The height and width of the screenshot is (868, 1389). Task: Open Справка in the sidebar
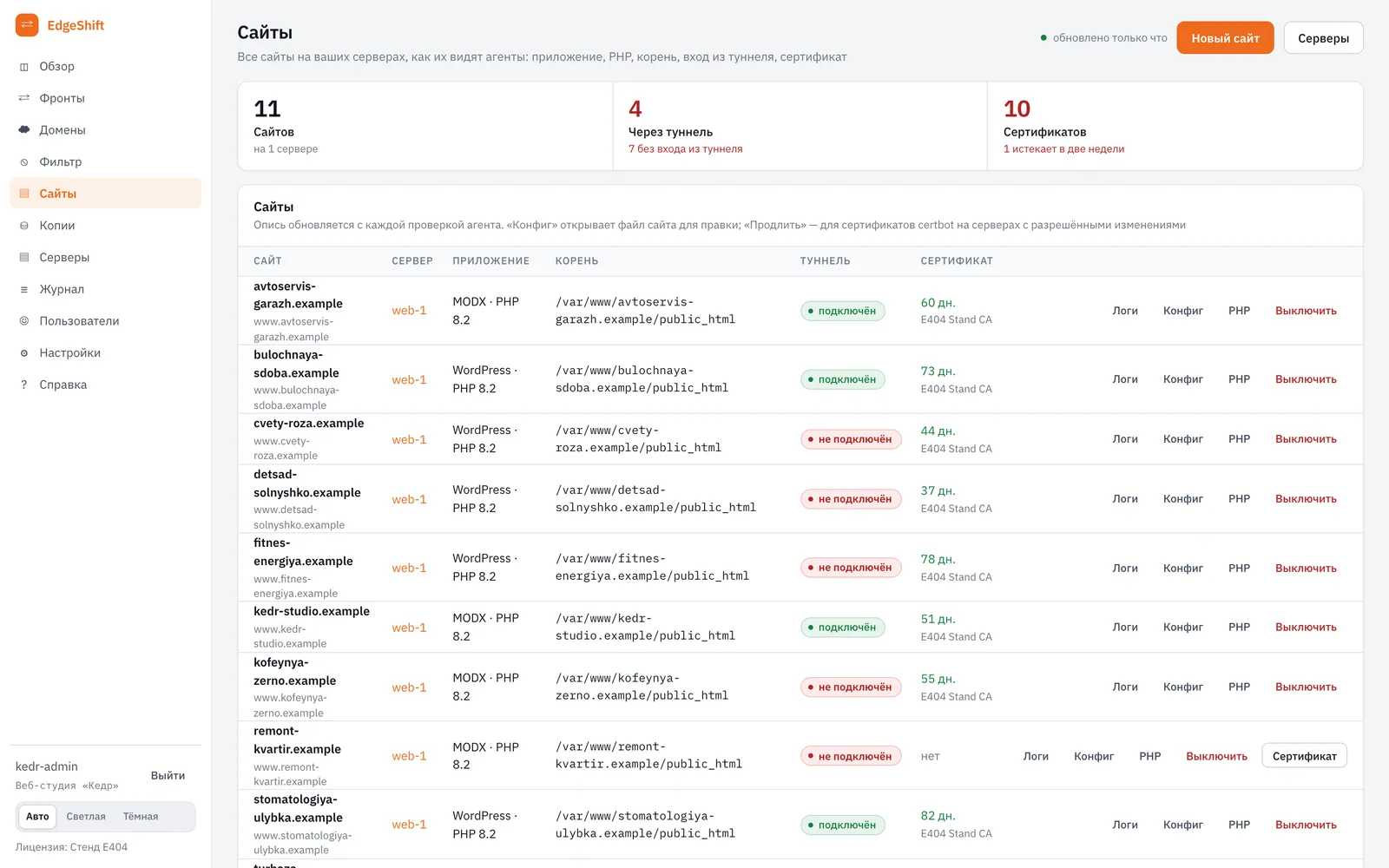(x=105, y=385)
